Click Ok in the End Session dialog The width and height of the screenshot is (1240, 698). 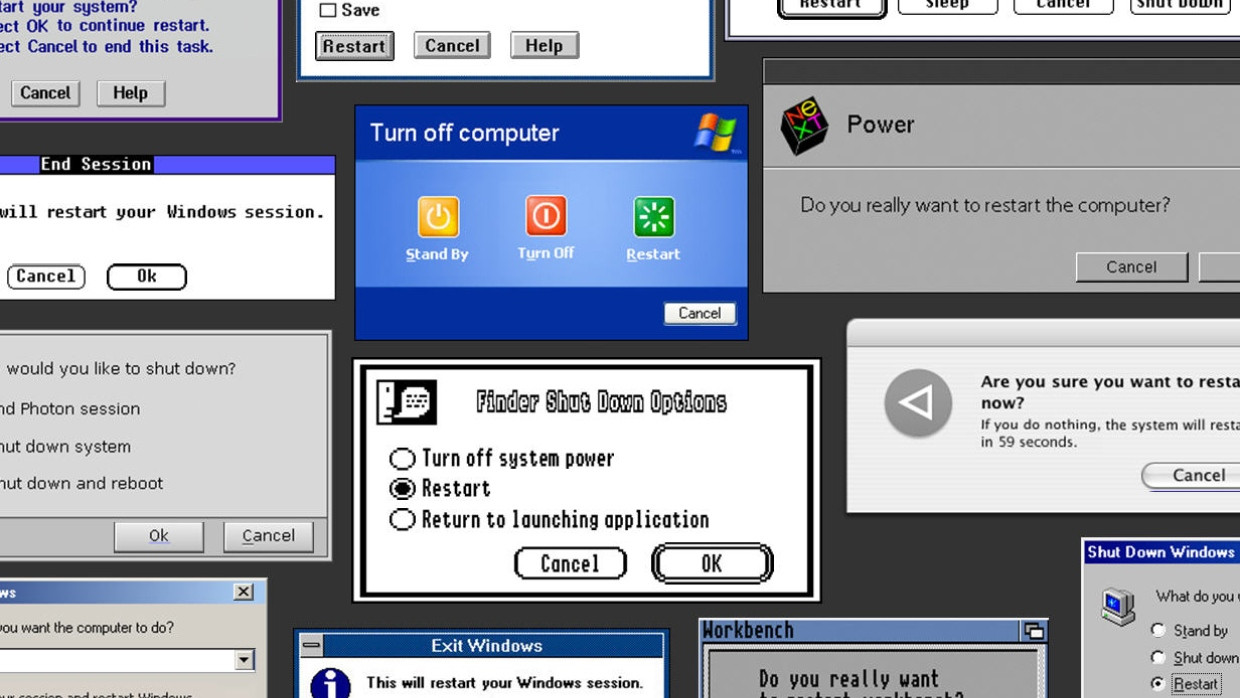(x=146, y=277)
